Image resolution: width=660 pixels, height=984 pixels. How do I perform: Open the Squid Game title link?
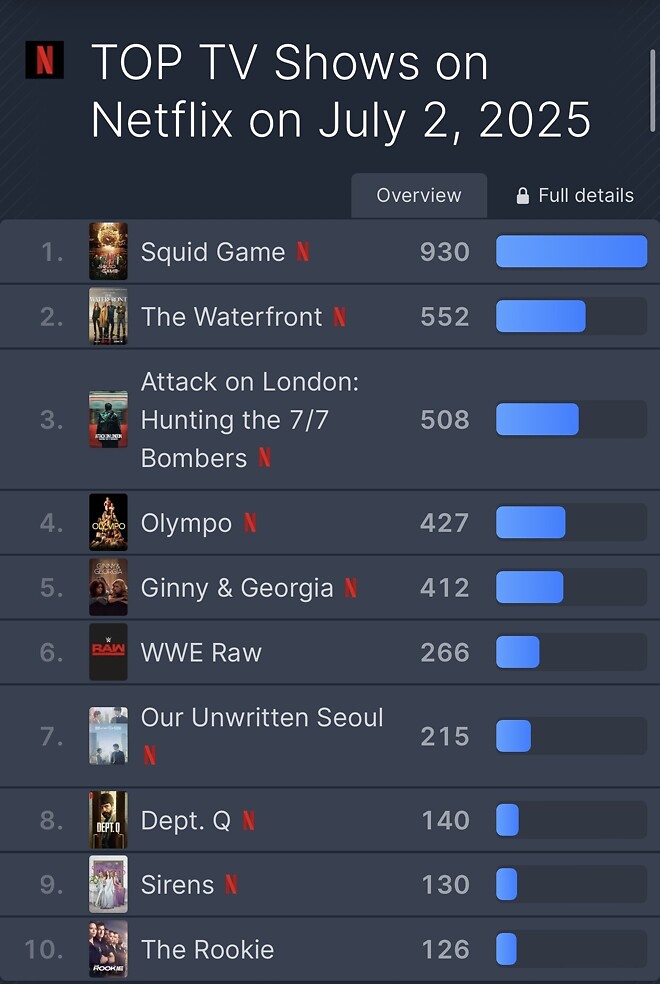tap(213, 252)
